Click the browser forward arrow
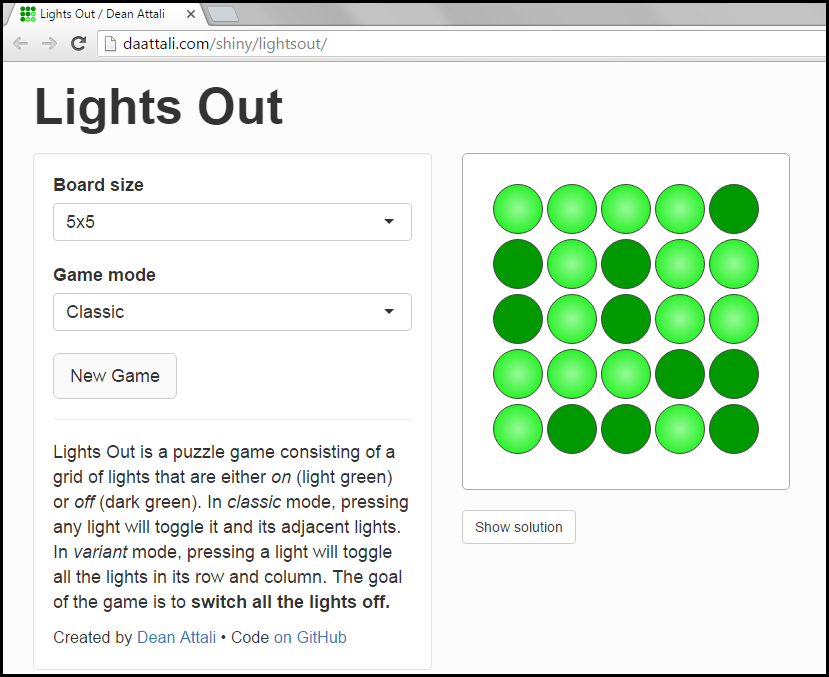829x677 pixels. (48, 43)
